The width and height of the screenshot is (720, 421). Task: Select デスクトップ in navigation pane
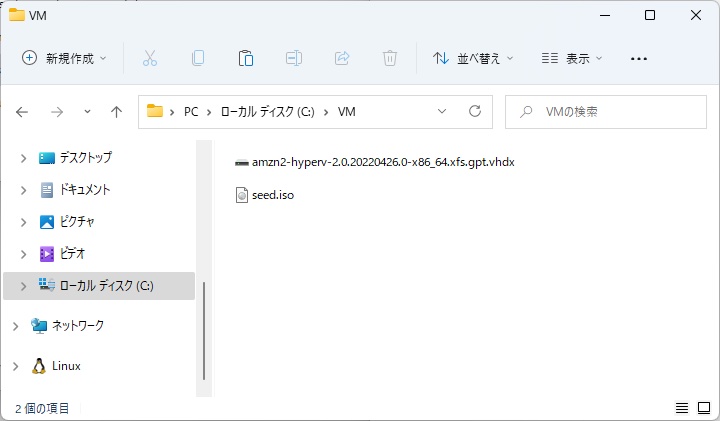85,158
